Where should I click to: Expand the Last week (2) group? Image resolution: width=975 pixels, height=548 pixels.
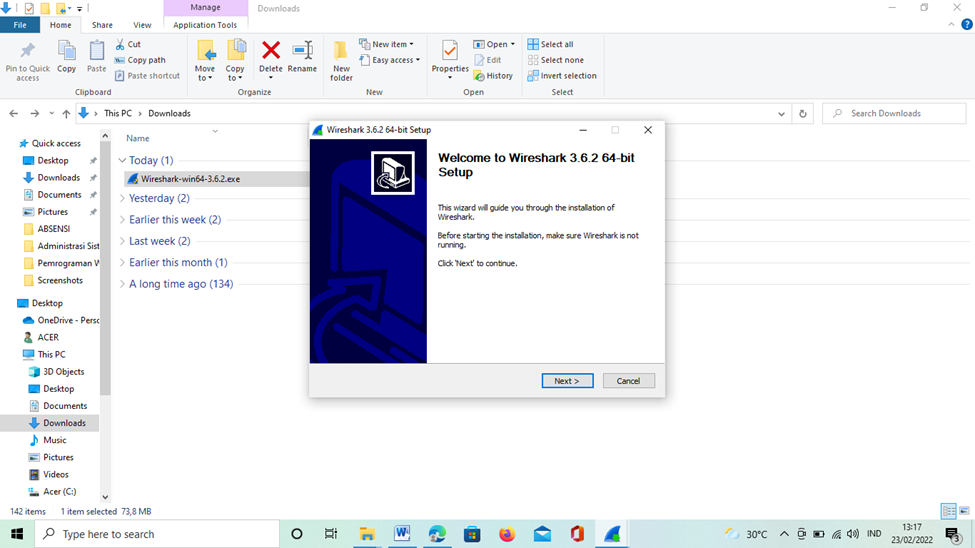point(122,241)
